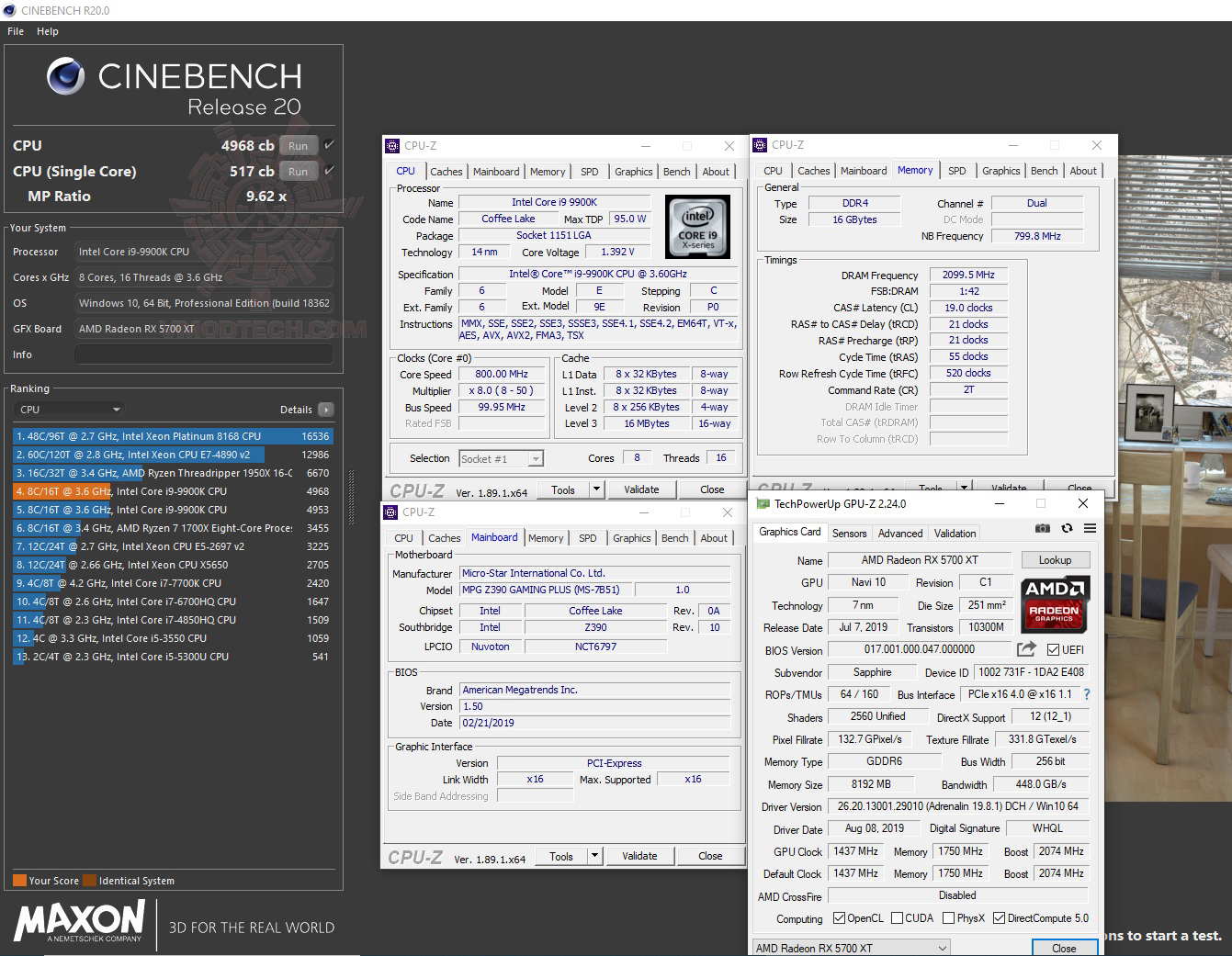Toggle the CPU test checkbox in Cinebench

click(x=329, y=145)
